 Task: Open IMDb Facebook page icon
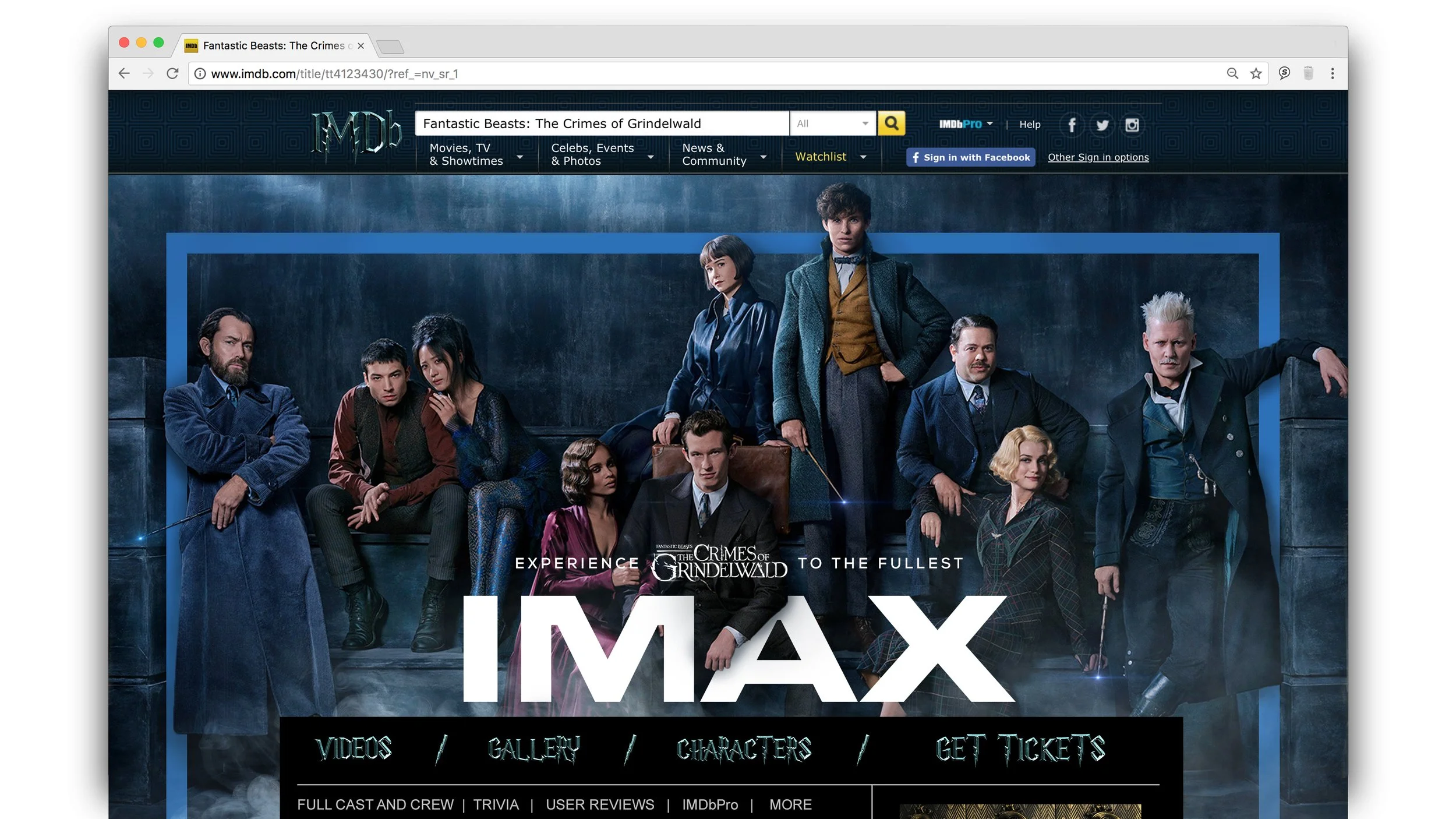[1072, 125]
